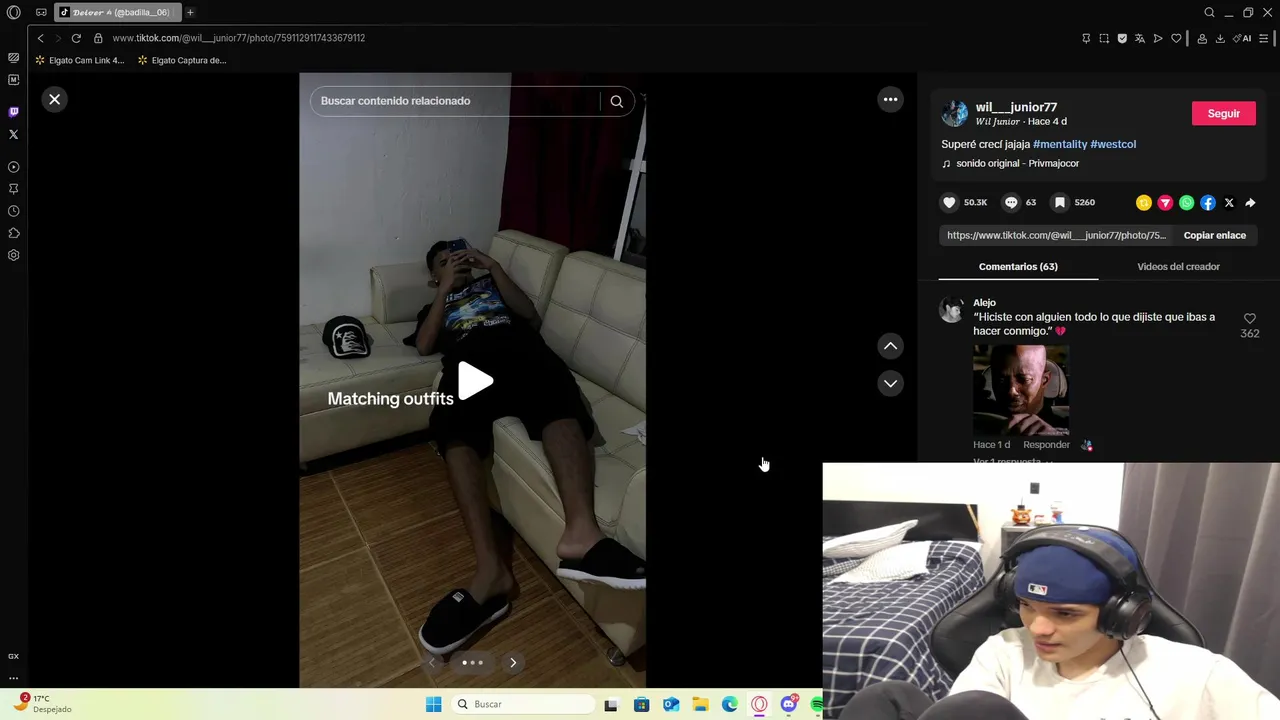Go back in browser history
This screenshot has width=1280, height=720.
[40, 38]
